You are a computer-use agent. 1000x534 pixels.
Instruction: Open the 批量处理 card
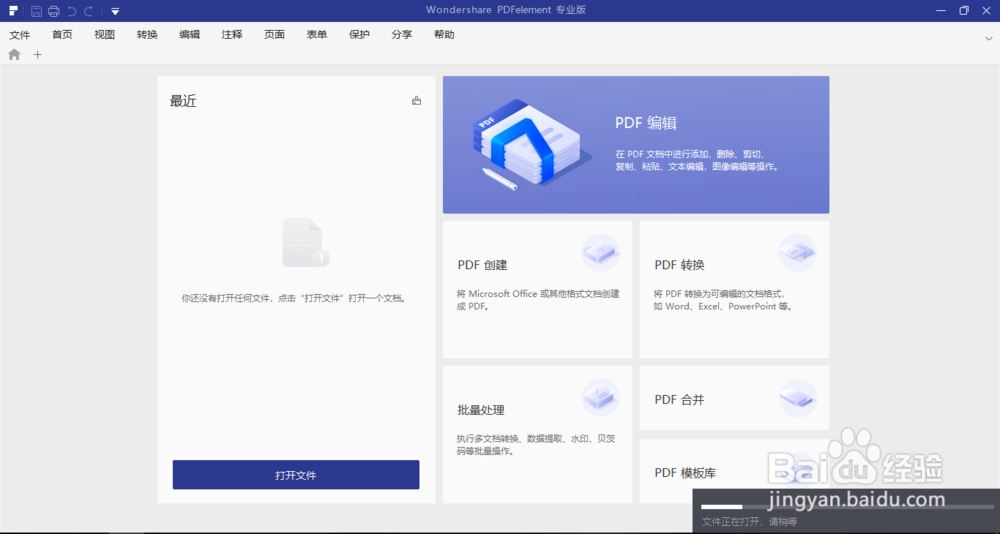[x=538, y=434]
